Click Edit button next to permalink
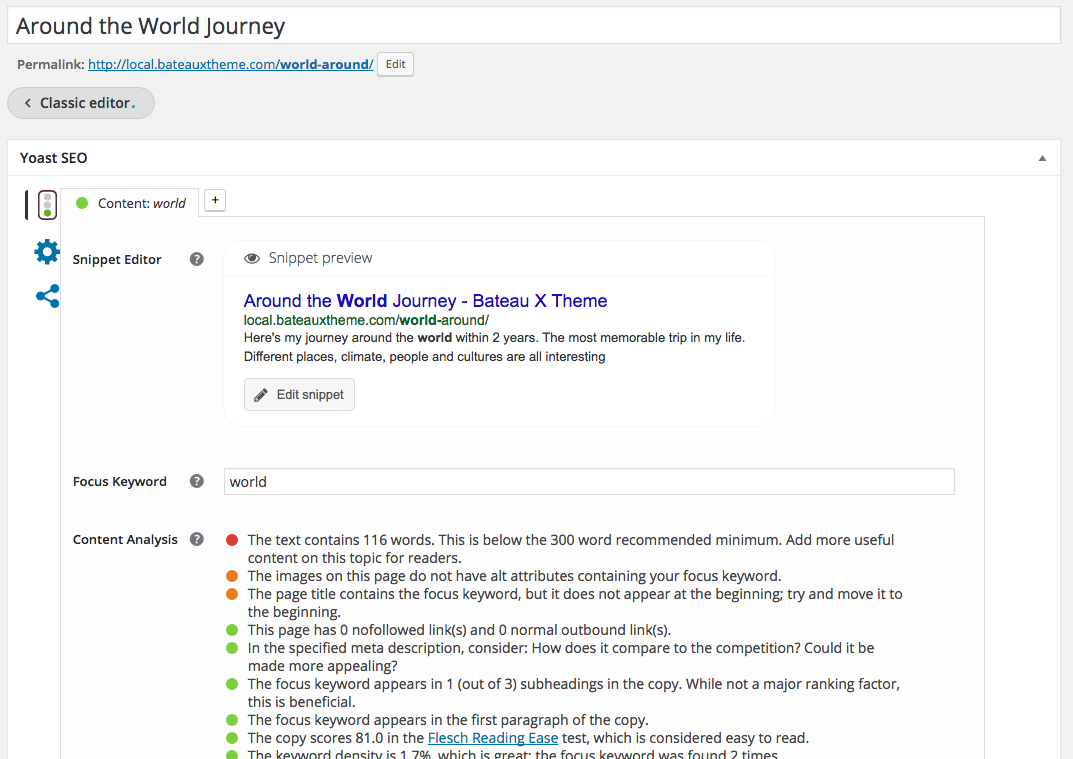The image size is (1073, 759). (396, 64)
